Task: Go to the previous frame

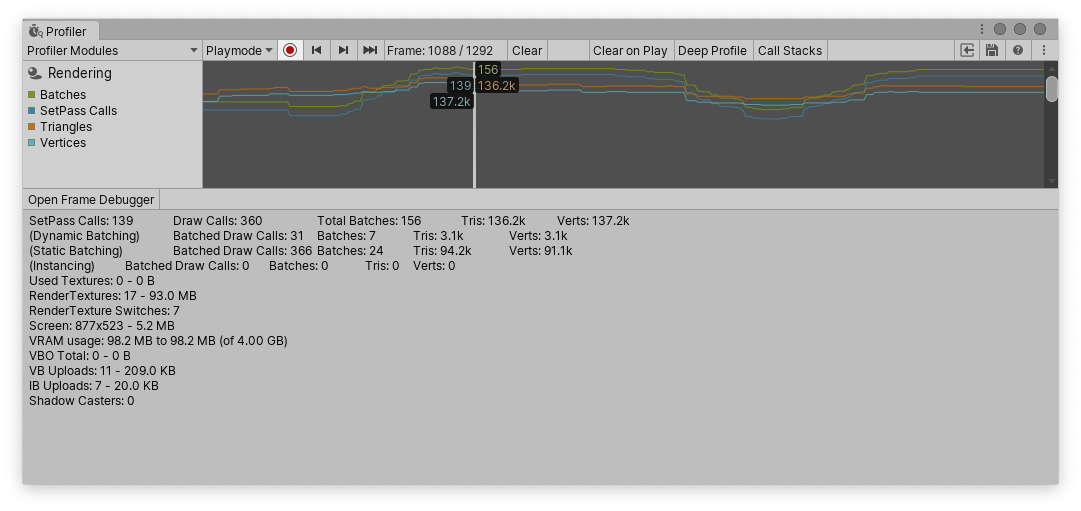Action: coord(316,50)
